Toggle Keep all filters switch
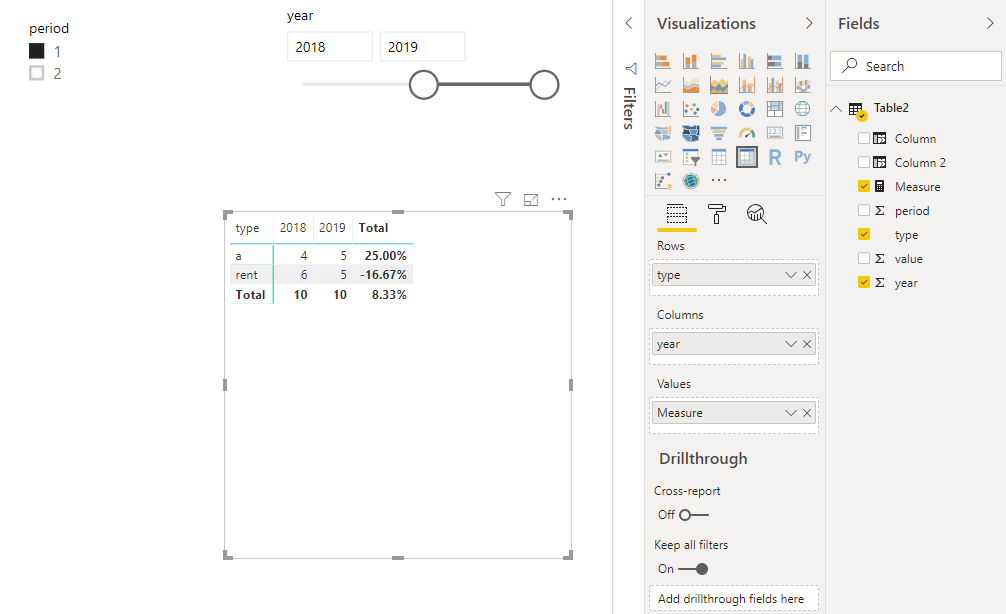 (x=694, y=569)
